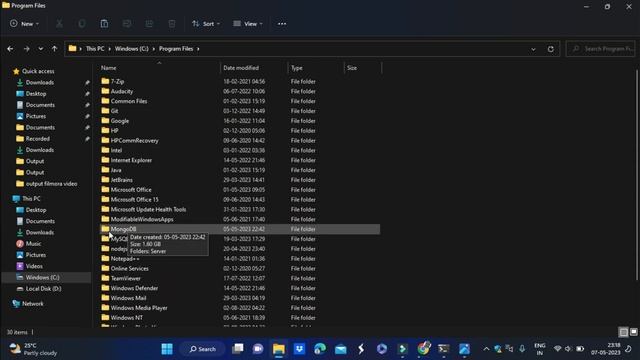Switch to details view layout icon
640x360 pixels.
tap(623, 332)
